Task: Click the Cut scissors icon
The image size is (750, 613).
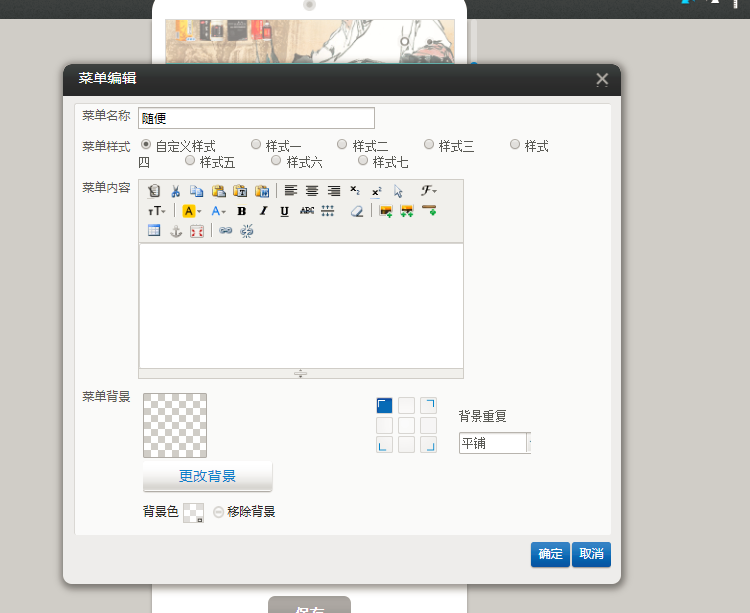Action: (175, 191)
